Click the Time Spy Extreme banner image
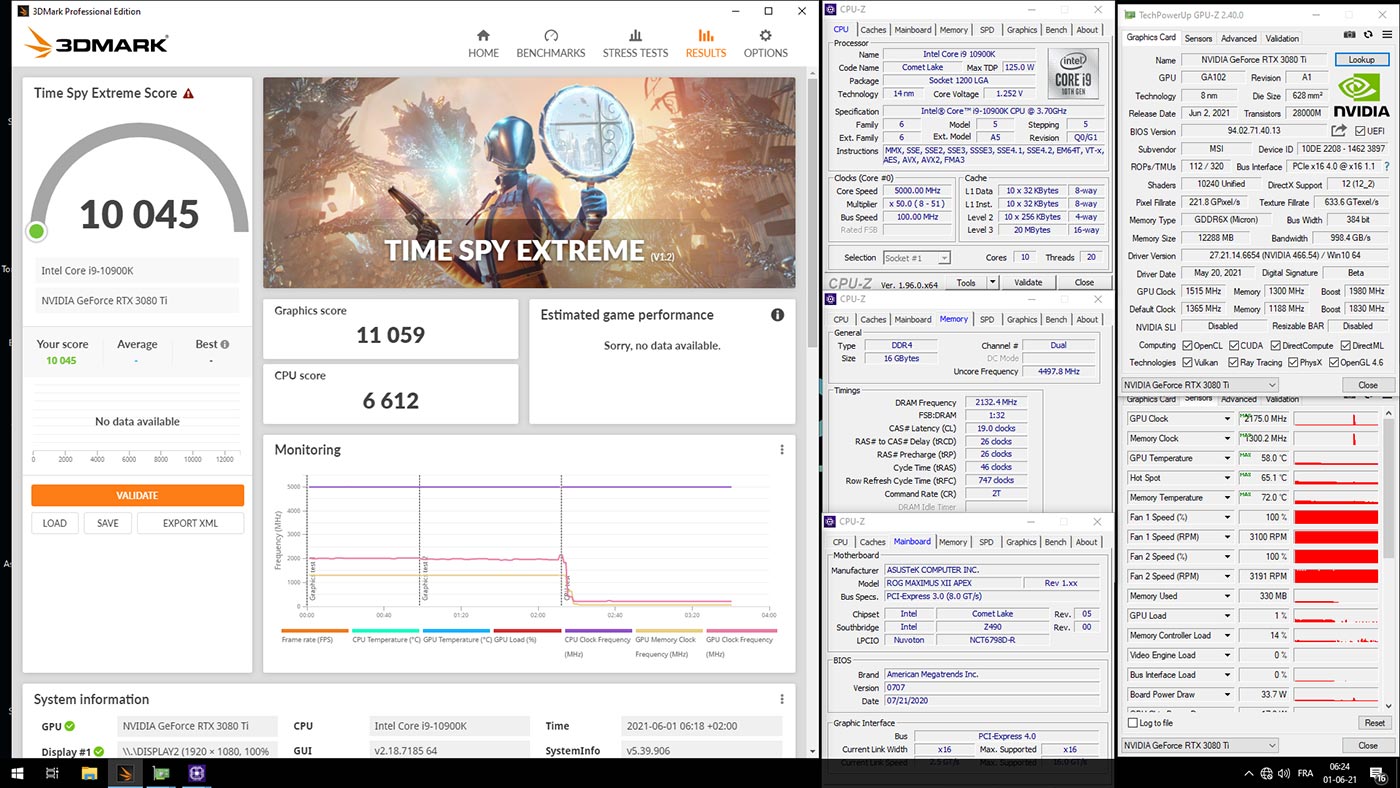Screen dimensions: 1400x788 coord(529,183)
